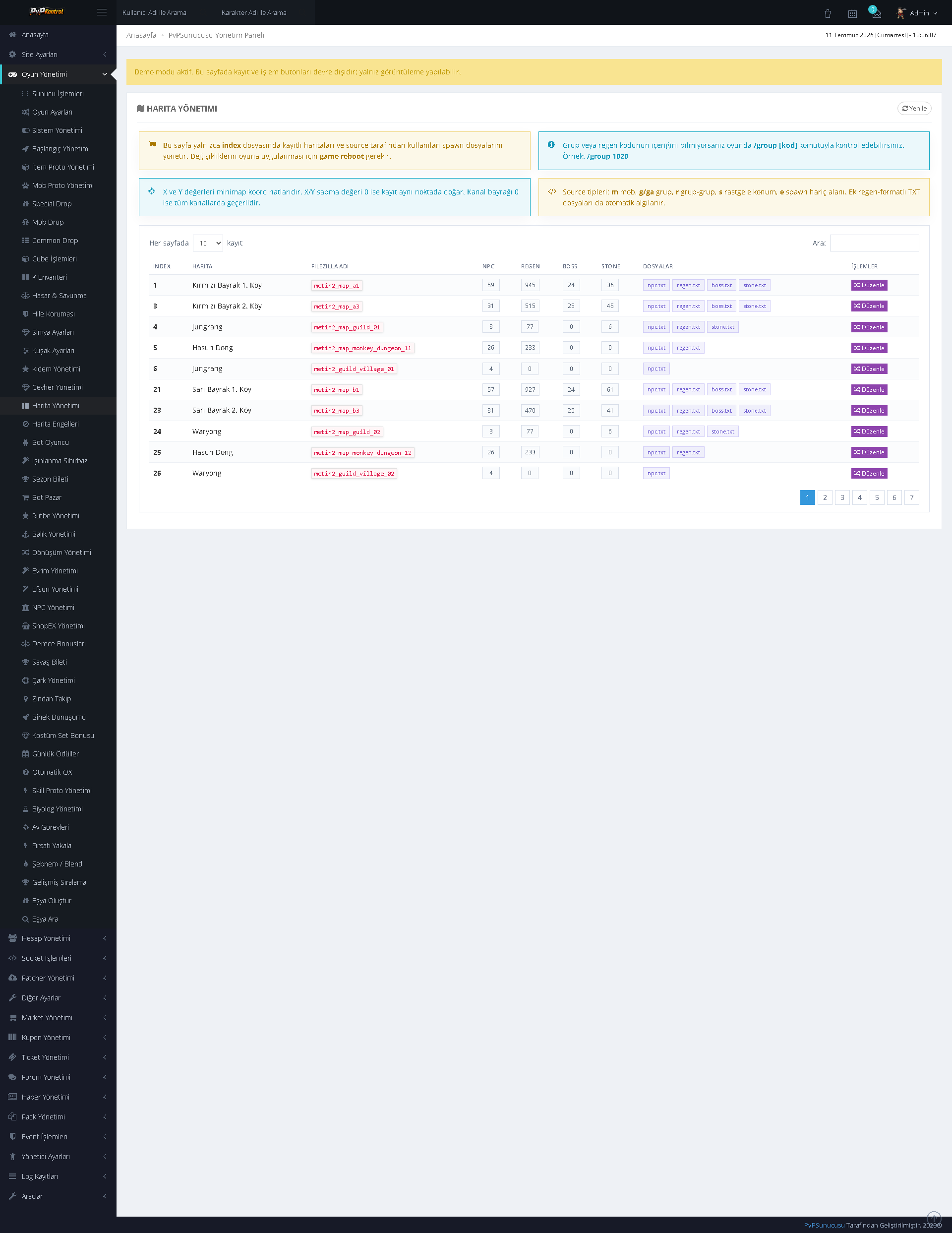This screenshot has height=1233, width=952.
Task: Open stone.txt for metin2_map_guild_01 row
Action: tap(722, 327)
